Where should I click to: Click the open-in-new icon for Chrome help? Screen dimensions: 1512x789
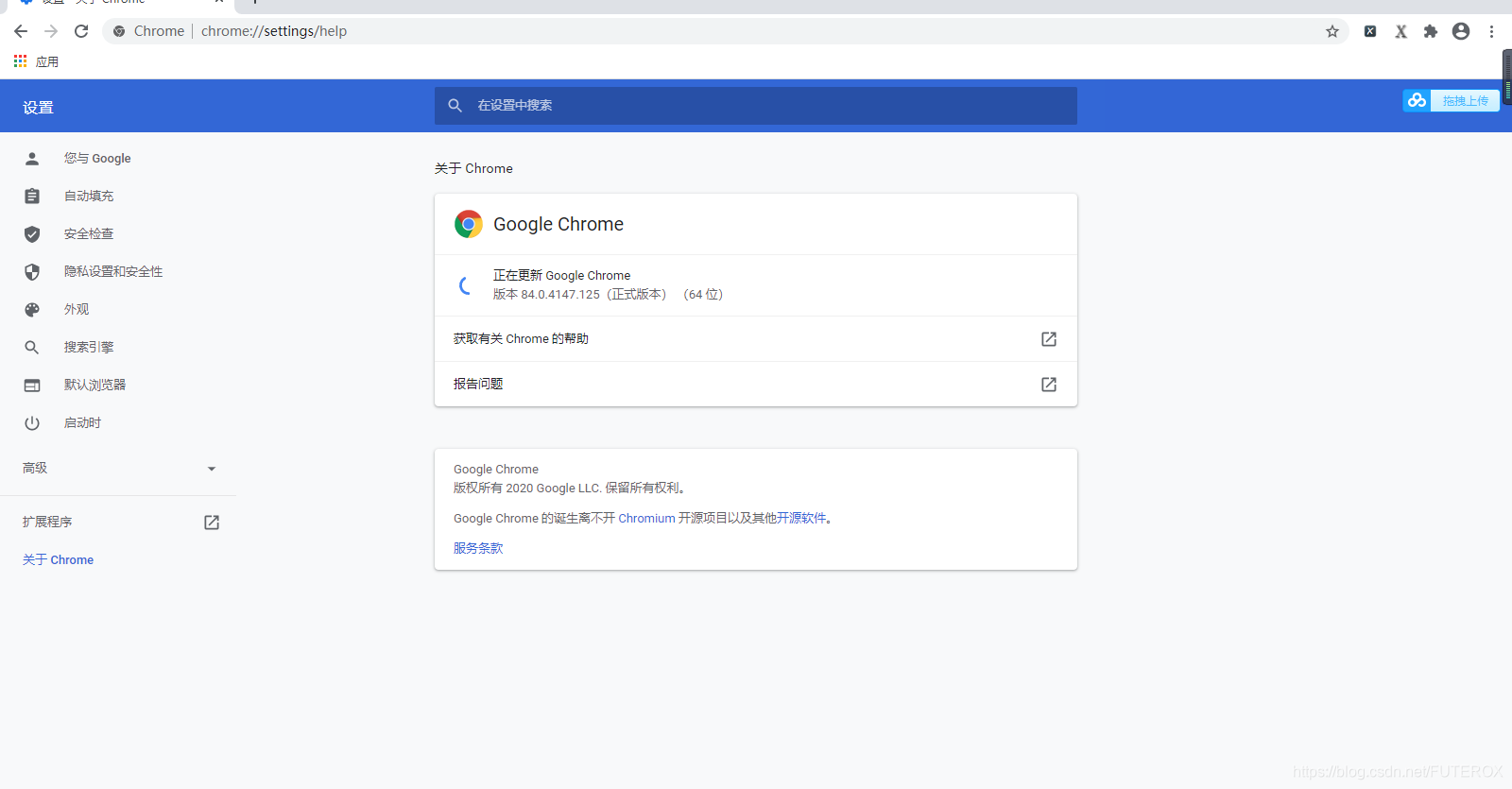(x=1049, y=339)
